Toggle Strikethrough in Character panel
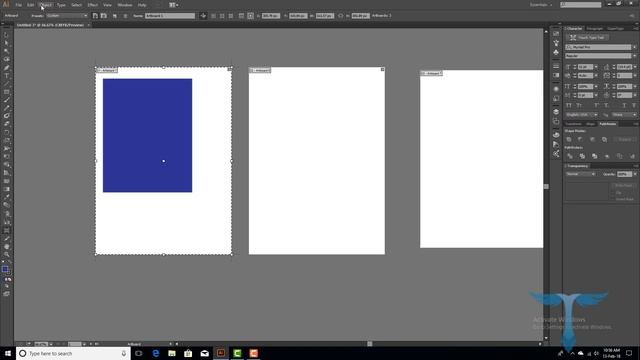This screenshot has width=640, height=360. tap(634, 105)
